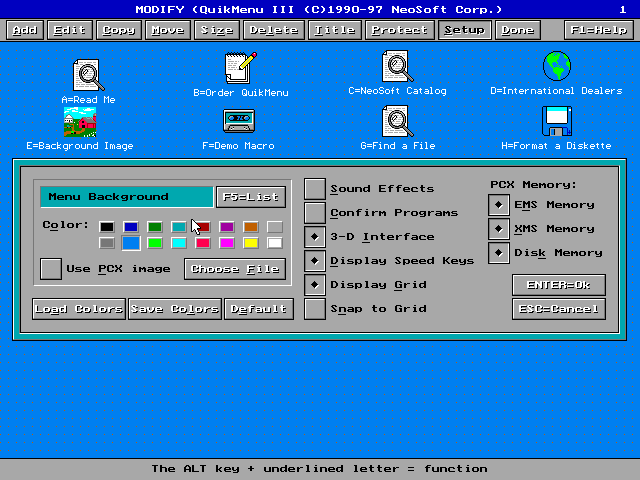Pick the bright green color swatch

155,243
